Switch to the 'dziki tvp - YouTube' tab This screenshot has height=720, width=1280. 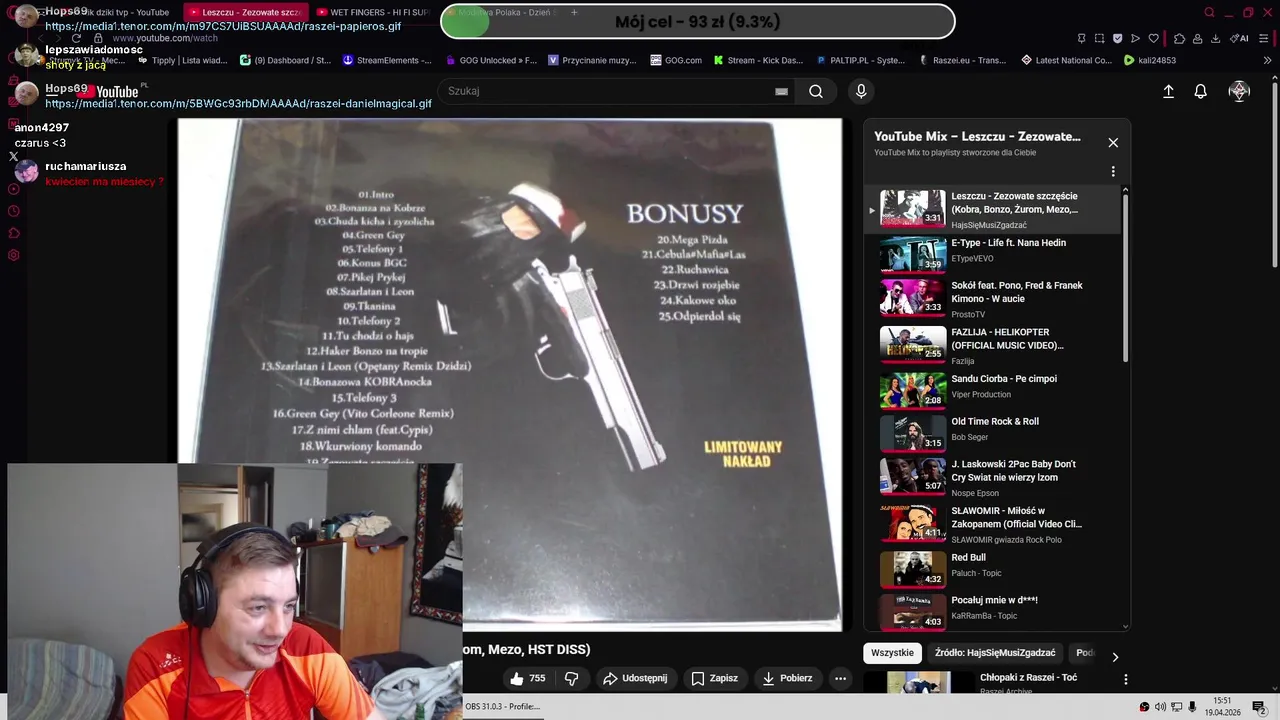coord(128,12)
